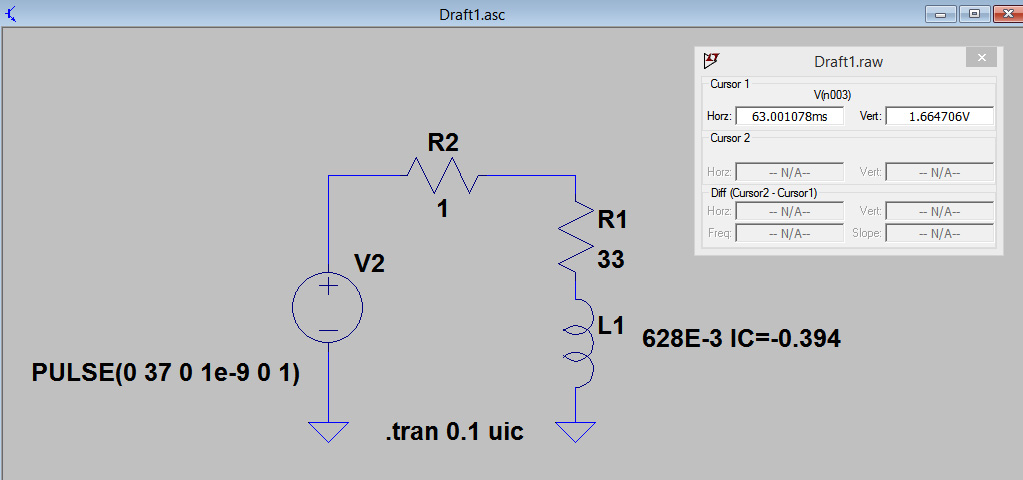Screen dimensions: 1023x480
Task: Click the R1 value label 33
Action: [x=611, y=260]
